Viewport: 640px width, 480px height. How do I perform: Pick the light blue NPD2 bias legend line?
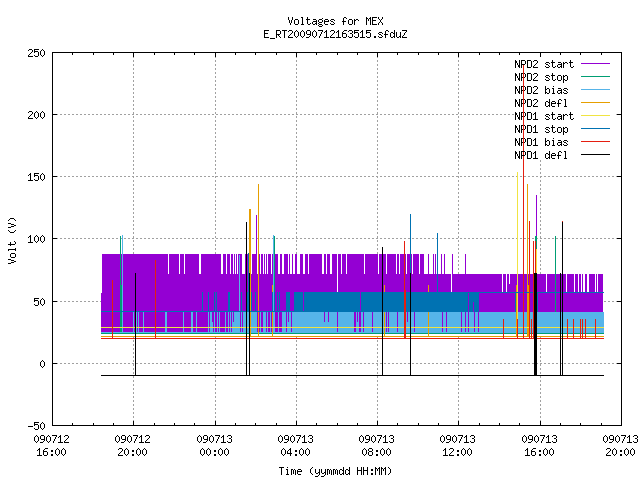pyautogui.click(x=595, y=90)
